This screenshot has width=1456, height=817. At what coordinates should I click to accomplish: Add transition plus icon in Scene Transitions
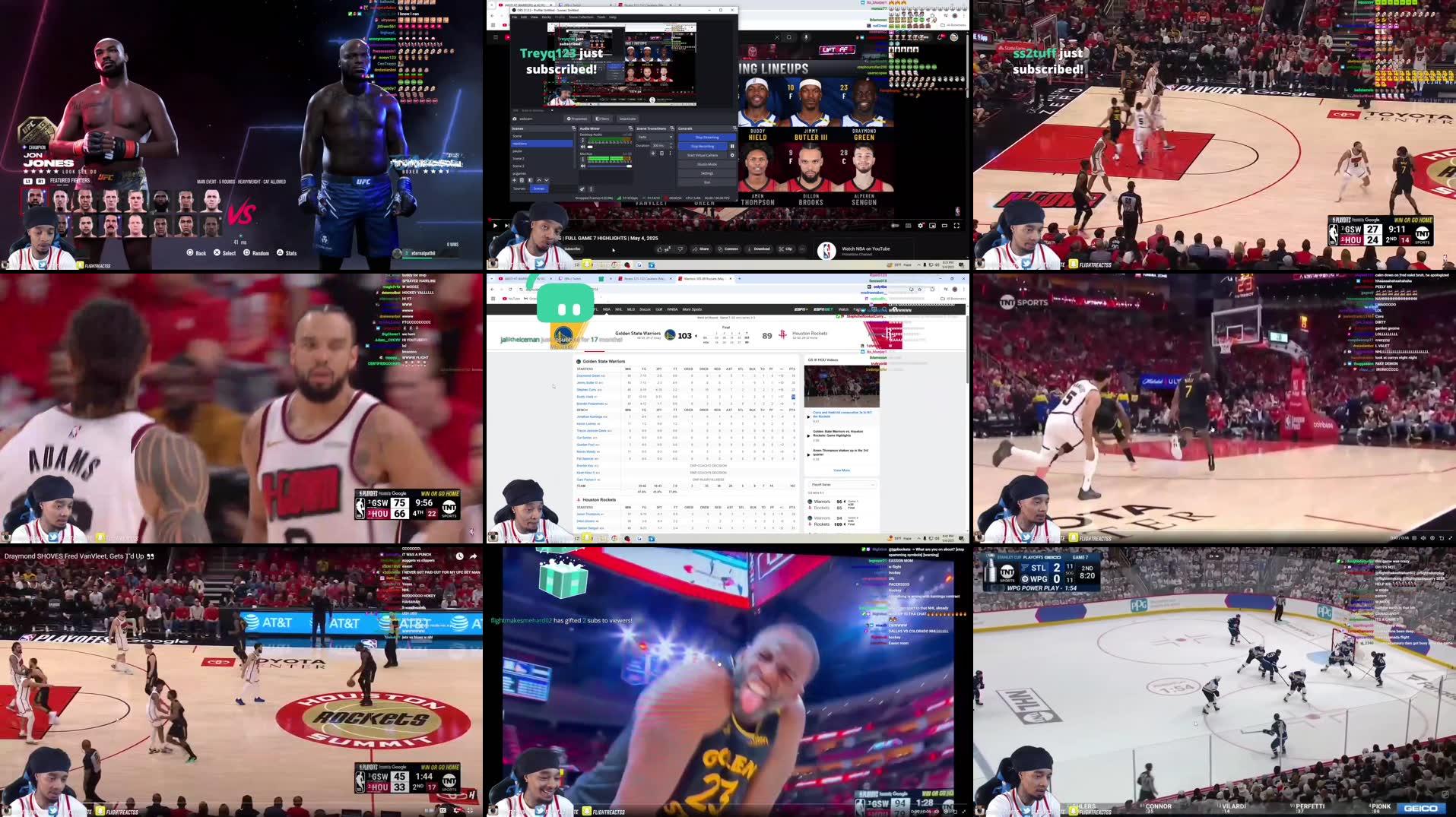[x=653, y=153]
